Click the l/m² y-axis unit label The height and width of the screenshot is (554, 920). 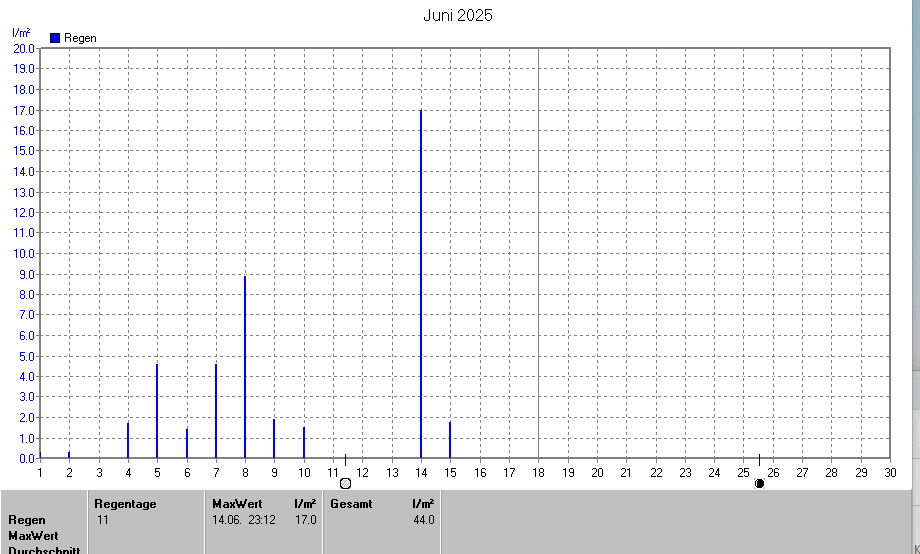[21, 33]
